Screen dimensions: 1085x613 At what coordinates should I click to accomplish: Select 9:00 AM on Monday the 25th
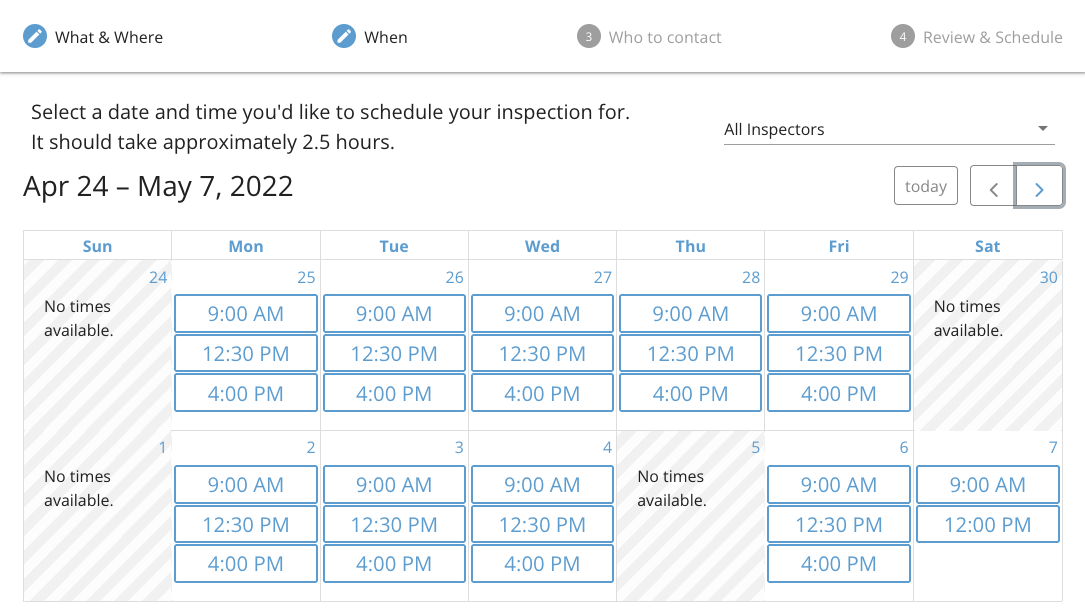(x=245, y=313)
